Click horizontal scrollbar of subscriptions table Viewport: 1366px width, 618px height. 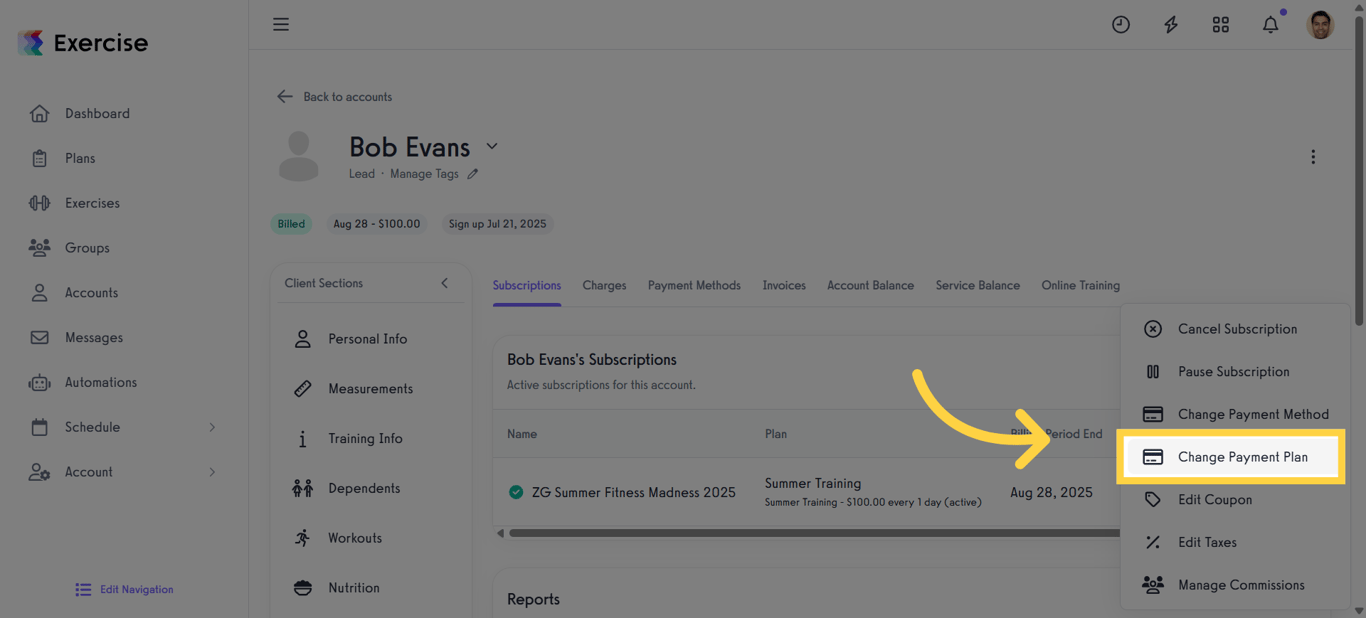(814, 533)
